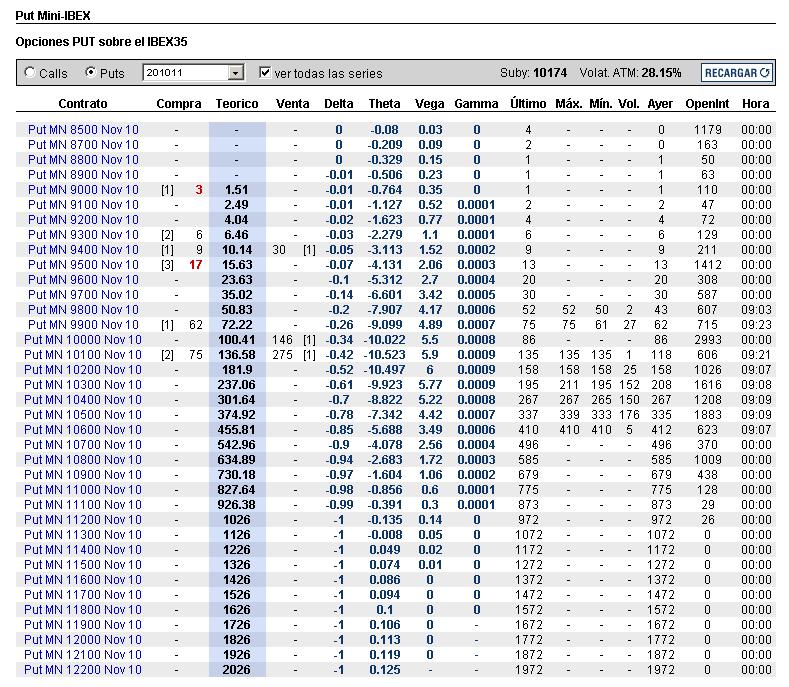Open contract Put MN 12100 Nov 10
Viewport: 789px width, 687px height.
click(83, 655)
